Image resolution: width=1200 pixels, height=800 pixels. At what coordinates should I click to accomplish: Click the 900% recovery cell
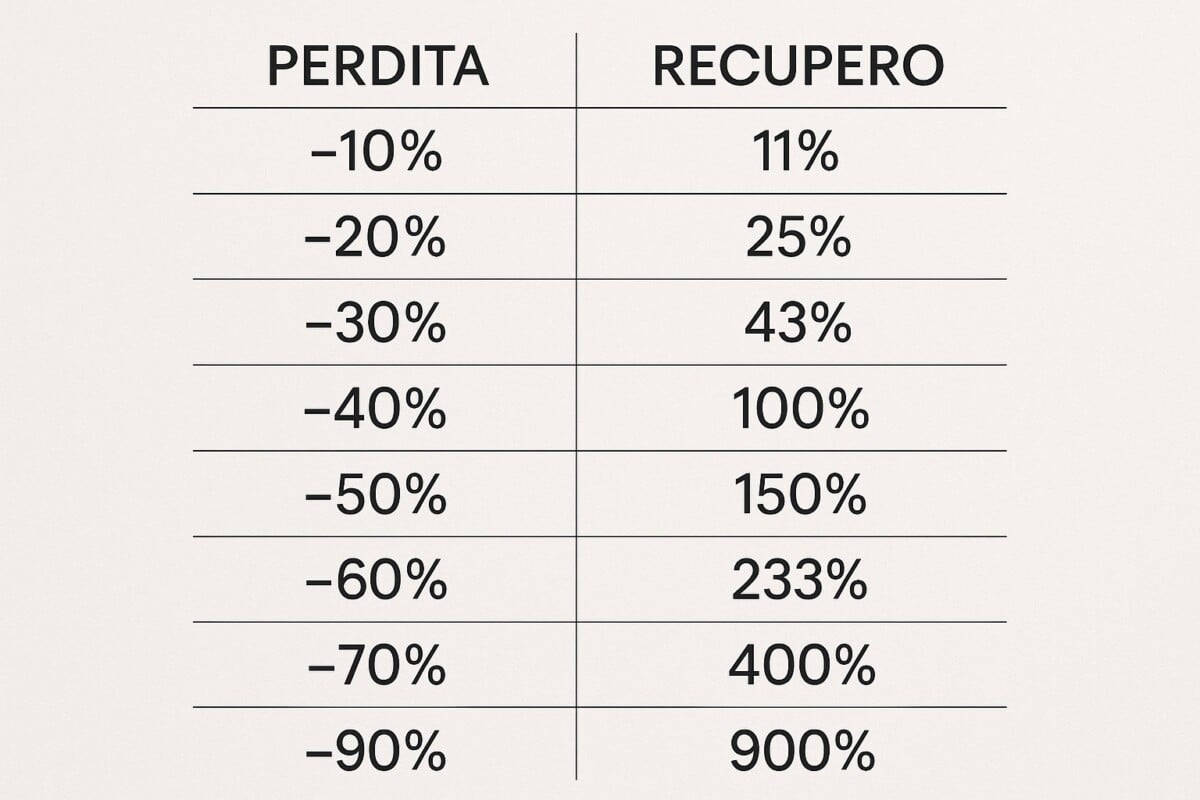click(x=801, y=752)
